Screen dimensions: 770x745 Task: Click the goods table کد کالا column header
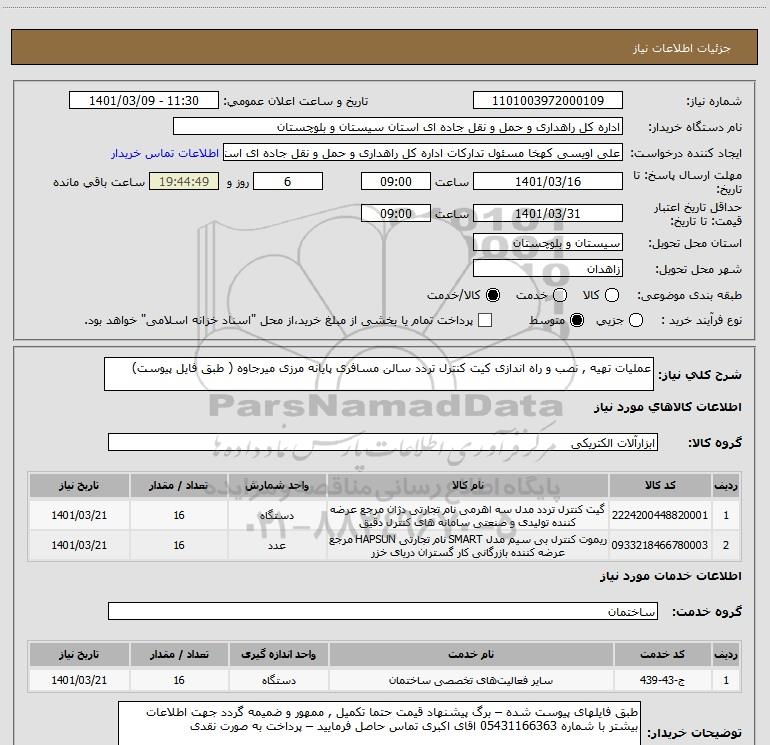(660, 485)
